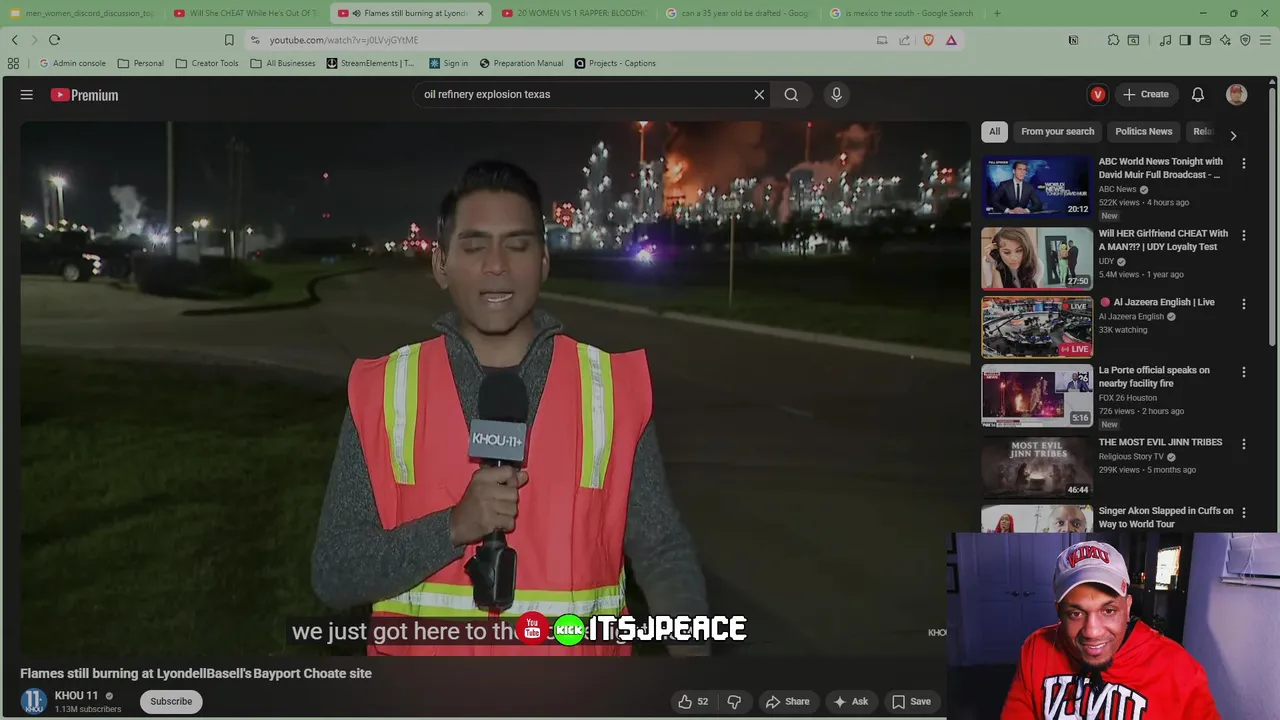Open KHOU 11 channel name link

pos(76,696)
